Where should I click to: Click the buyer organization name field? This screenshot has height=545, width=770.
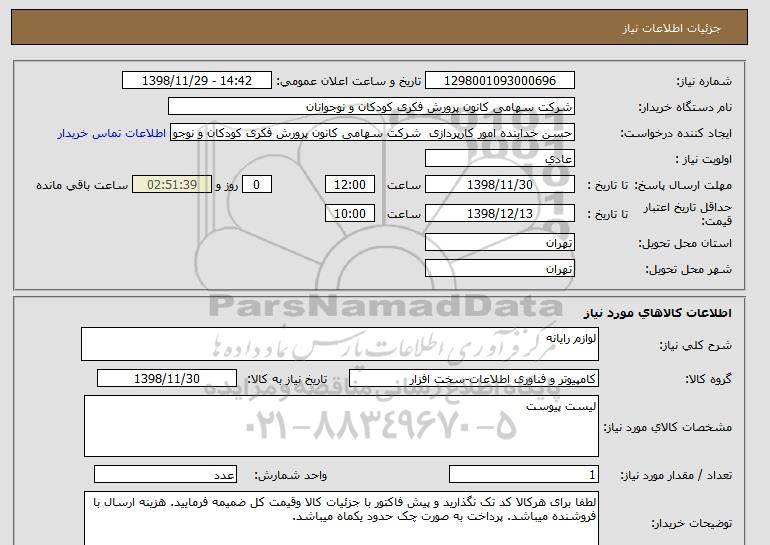click(x=371, y=107)
